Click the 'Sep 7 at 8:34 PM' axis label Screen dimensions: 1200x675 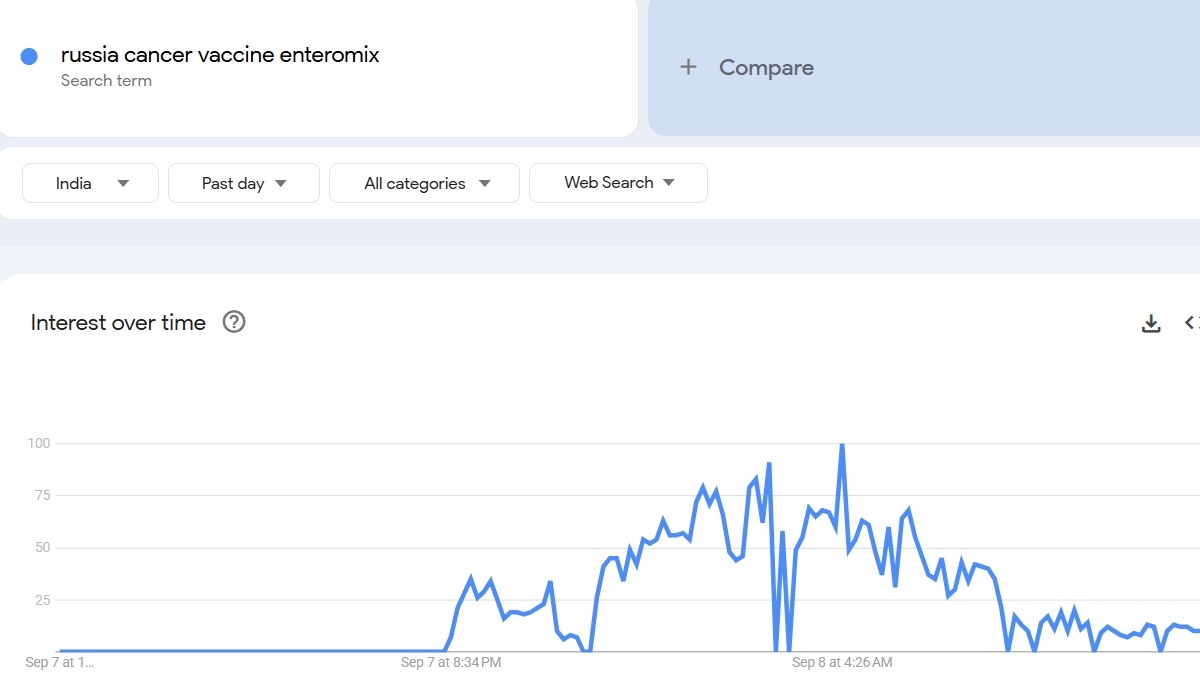(x=451, y=662)
